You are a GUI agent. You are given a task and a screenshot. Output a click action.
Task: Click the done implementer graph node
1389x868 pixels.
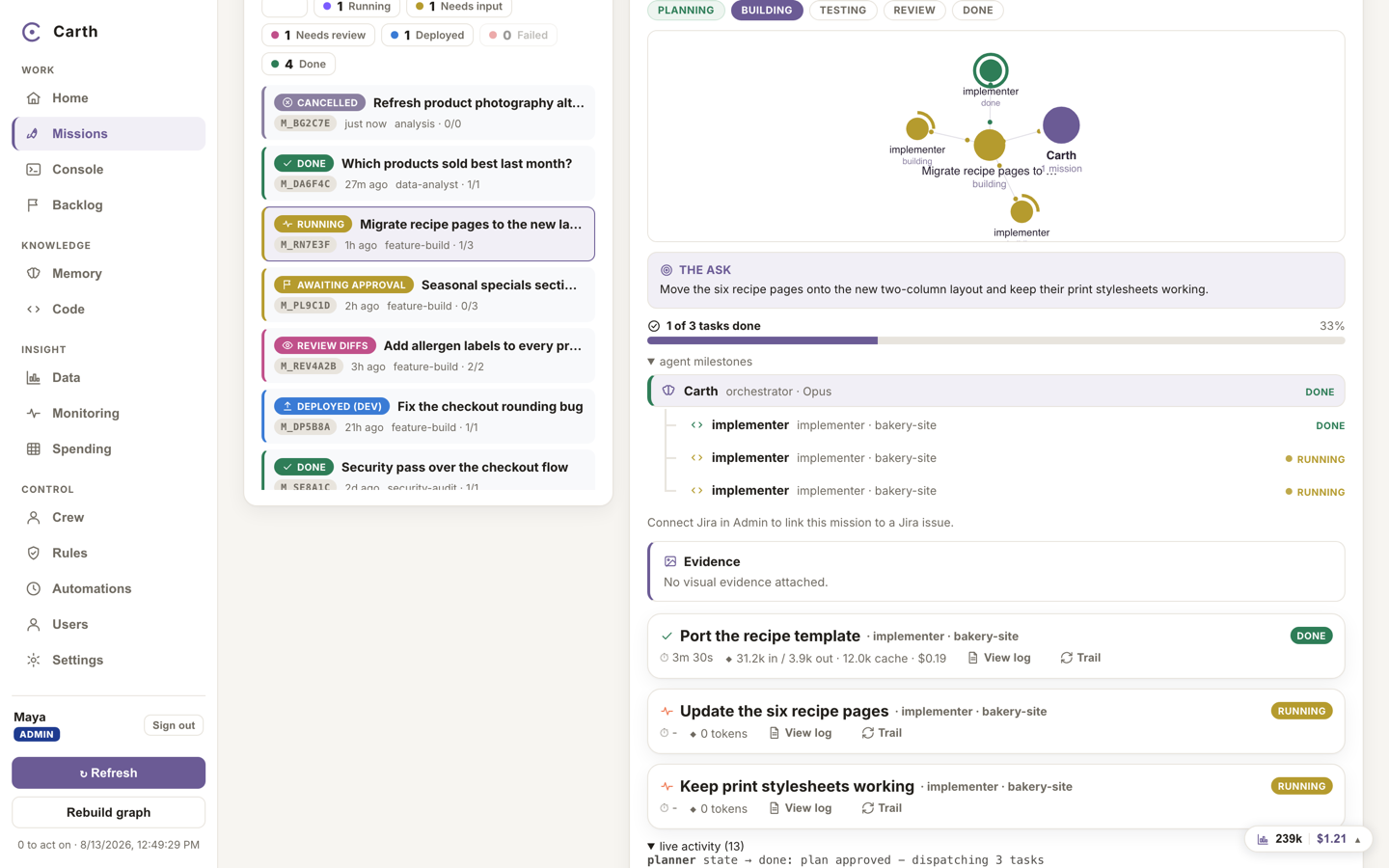click(x=991, y=70)
